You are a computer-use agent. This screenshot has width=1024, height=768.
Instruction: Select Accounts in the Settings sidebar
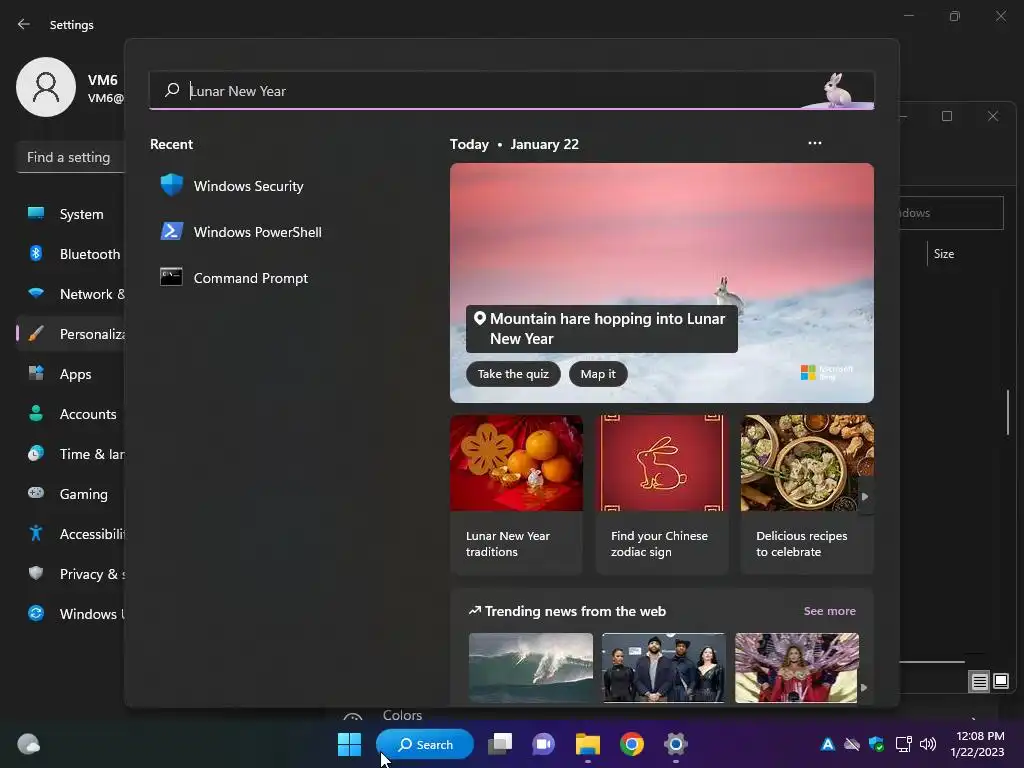71,414
